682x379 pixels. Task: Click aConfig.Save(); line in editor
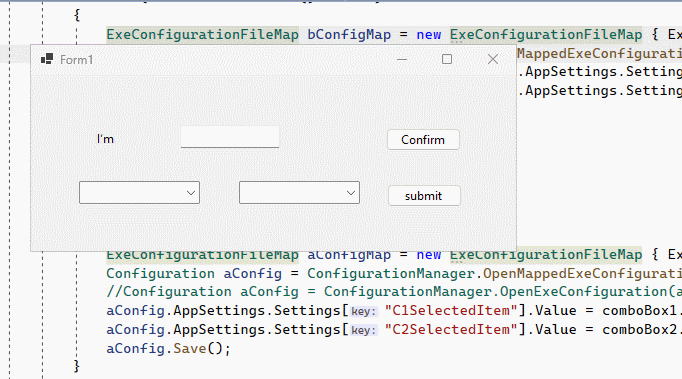[x=168, y=349]
